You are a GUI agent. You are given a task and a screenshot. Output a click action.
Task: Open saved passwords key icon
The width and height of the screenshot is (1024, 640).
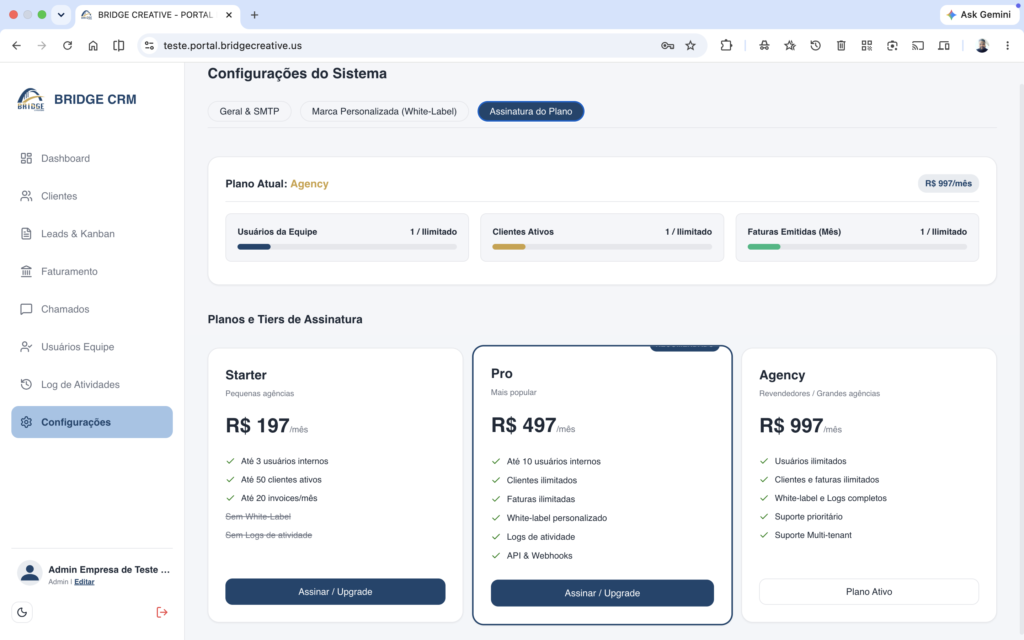(x=667, y=45)
